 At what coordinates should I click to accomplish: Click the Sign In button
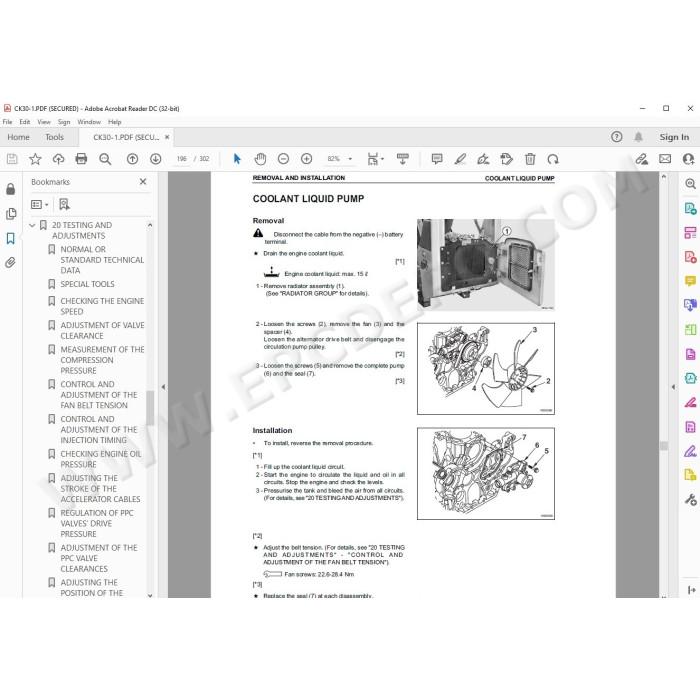click(x=674, y=137)
